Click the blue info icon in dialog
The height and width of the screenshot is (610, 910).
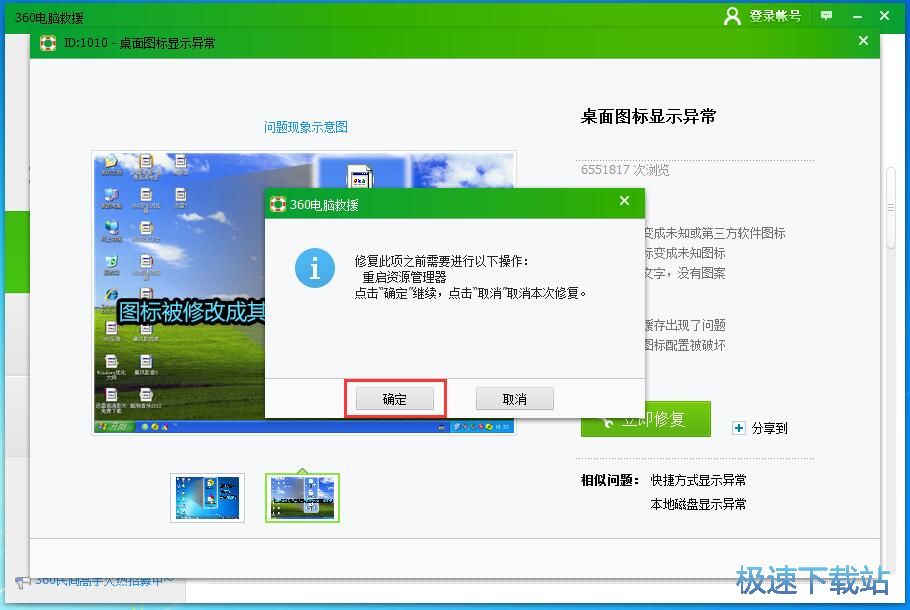[x=315, y=268]
